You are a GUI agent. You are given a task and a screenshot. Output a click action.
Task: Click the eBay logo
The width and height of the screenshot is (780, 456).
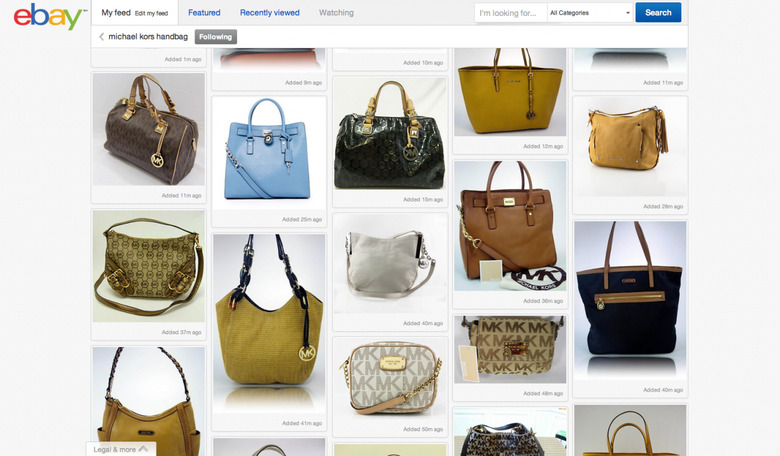coord(48,16)
